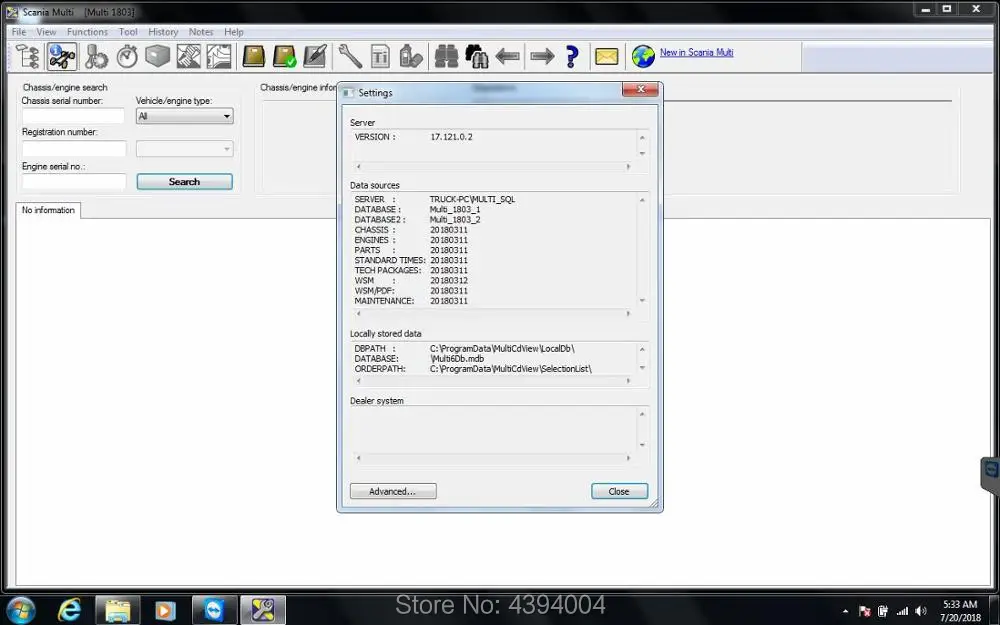Screen dimensions: 1000x625
Task: Select the tree structure icon in toolbar
Action: click(28, 56)
